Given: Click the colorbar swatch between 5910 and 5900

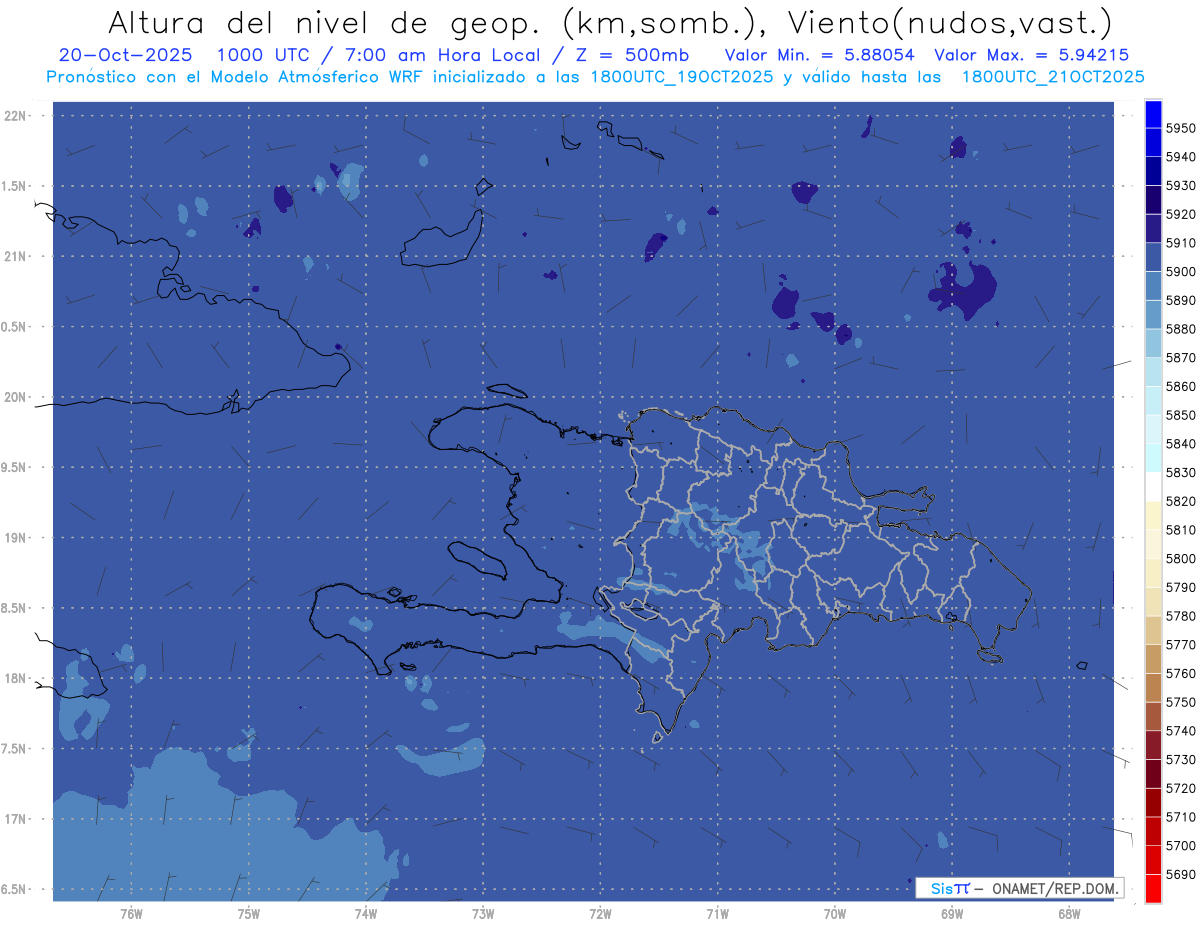Looking at the screenshot, I should click(x=1153, y=257).
